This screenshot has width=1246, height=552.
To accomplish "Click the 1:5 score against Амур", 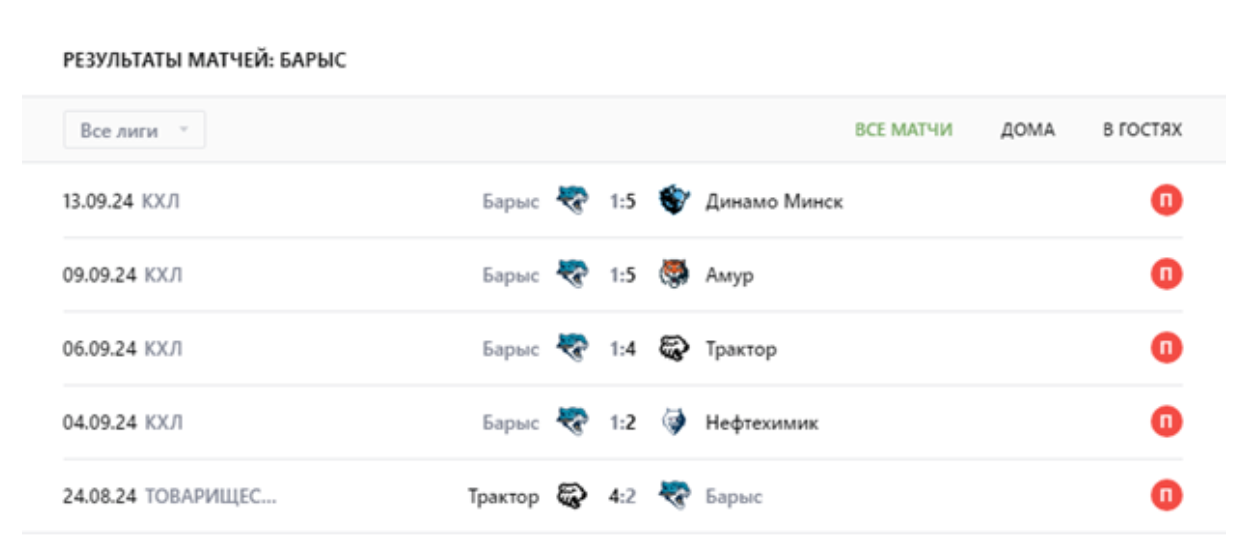I will tap(623, 276).
